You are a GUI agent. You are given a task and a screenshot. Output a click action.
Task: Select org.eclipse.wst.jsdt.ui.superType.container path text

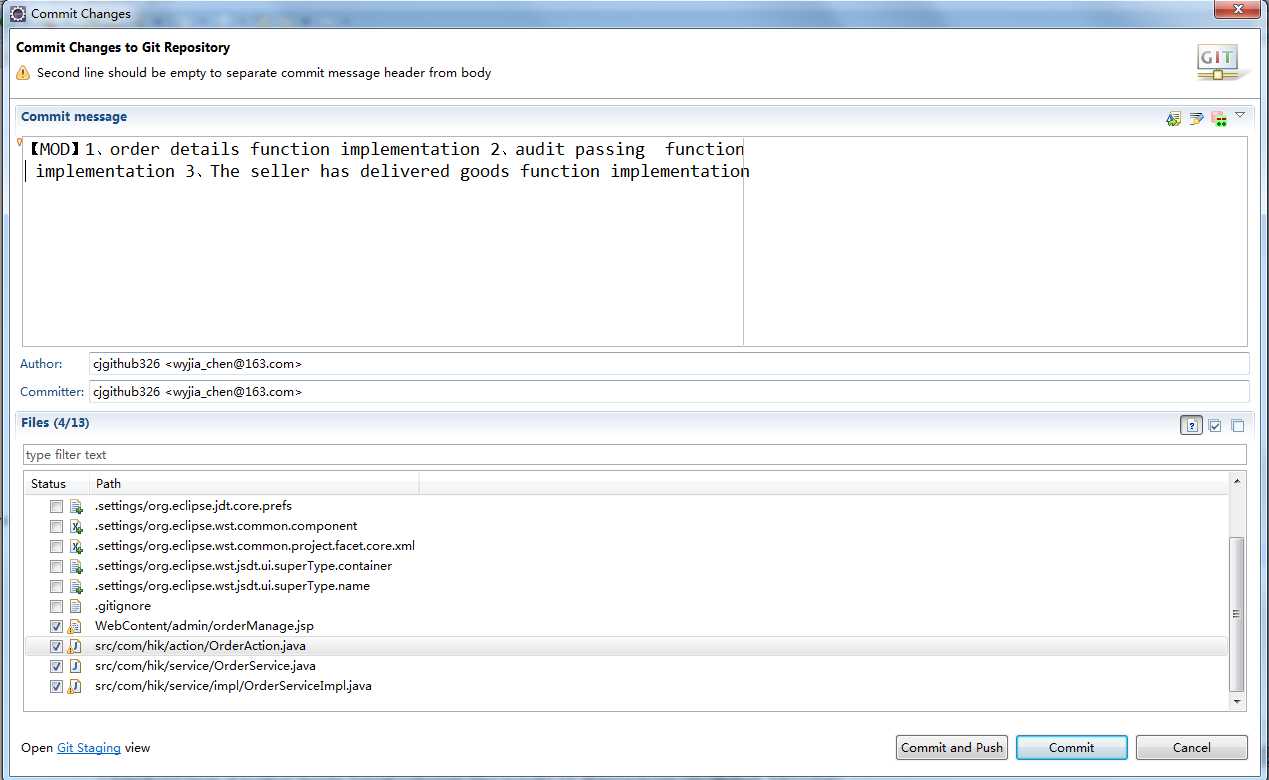[x=243, y=566]
